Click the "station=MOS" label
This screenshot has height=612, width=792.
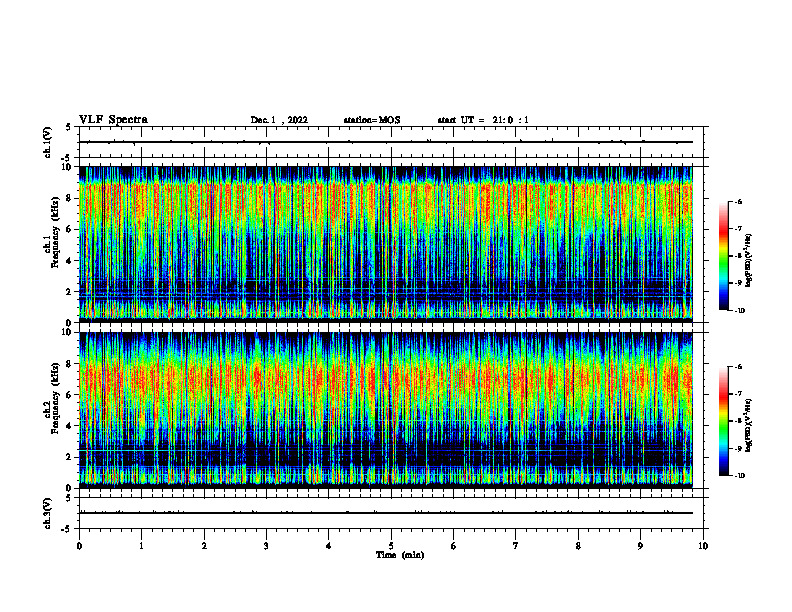coord(372,120)
